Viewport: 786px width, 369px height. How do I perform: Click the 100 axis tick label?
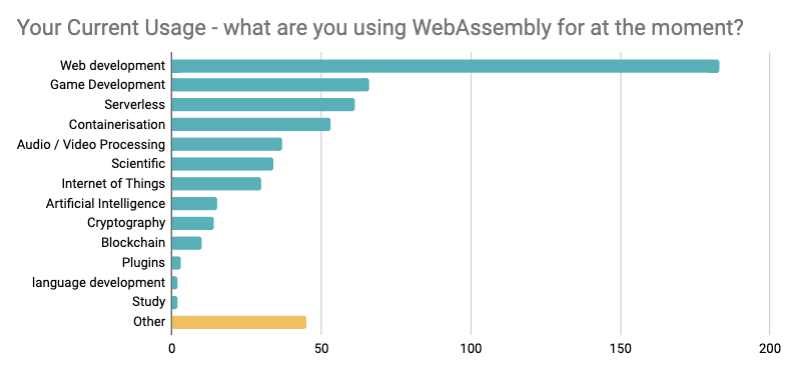pyautogui.click(x=471, y=349)
